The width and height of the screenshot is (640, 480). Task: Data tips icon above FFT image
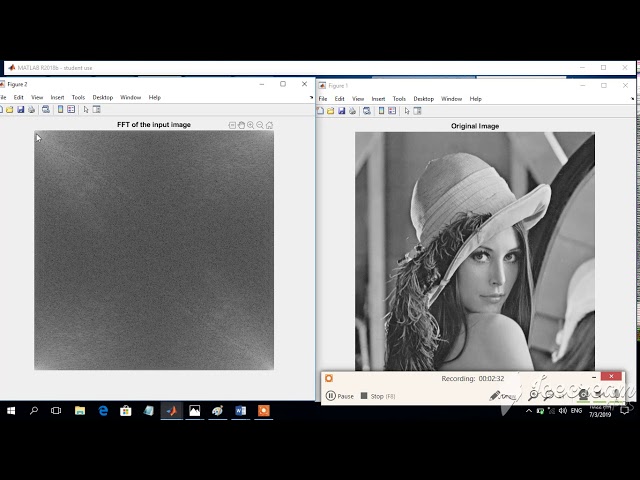pos(232,125)
